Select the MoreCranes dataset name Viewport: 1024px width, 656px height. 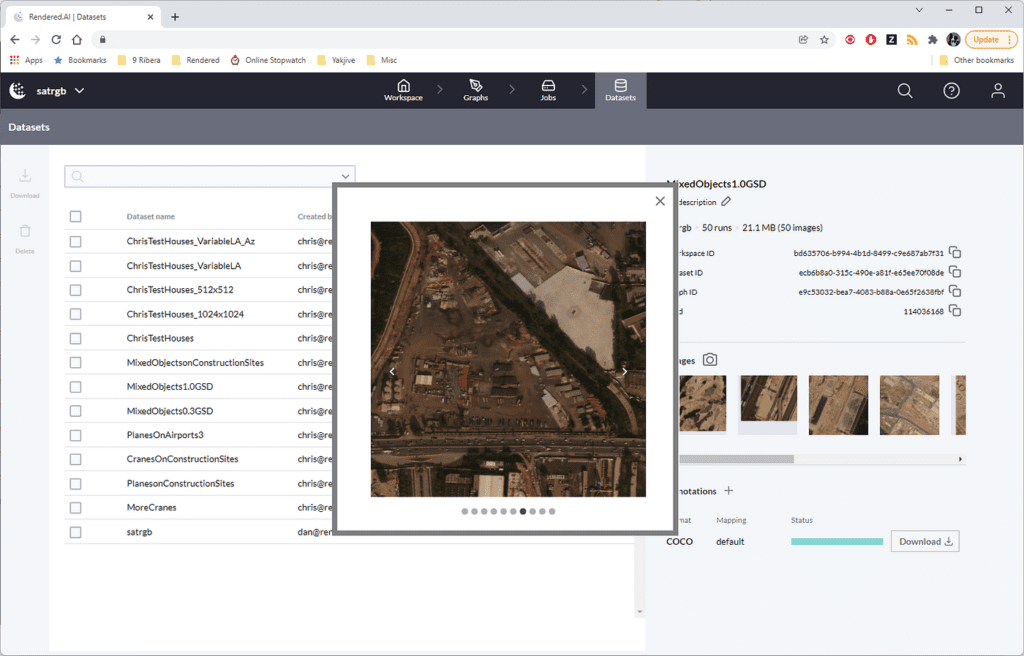click(152, 508)
